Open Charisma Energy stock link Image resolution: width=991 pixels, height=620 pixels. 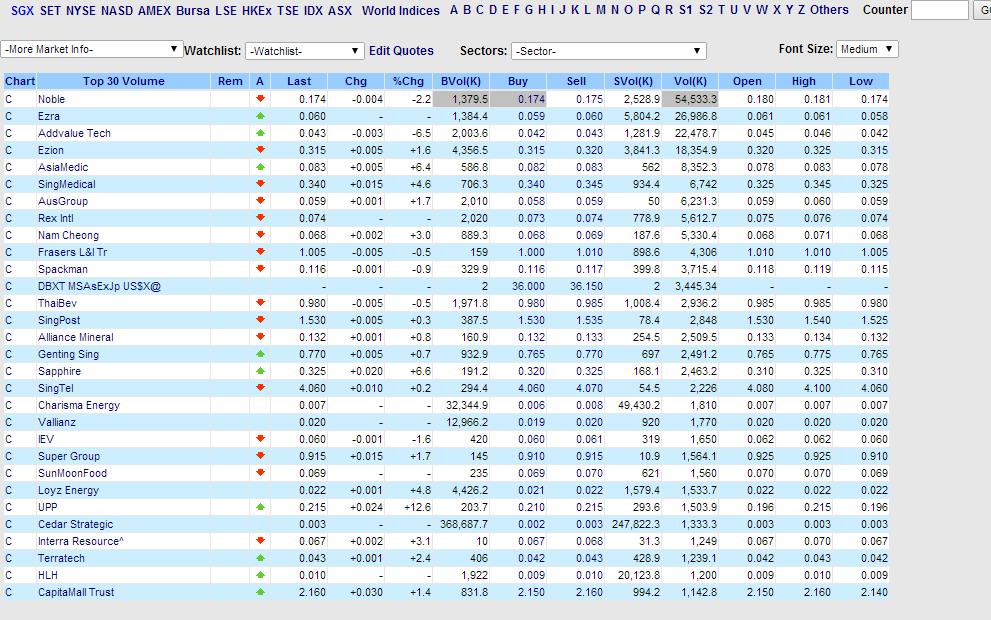tap(79, 405)
